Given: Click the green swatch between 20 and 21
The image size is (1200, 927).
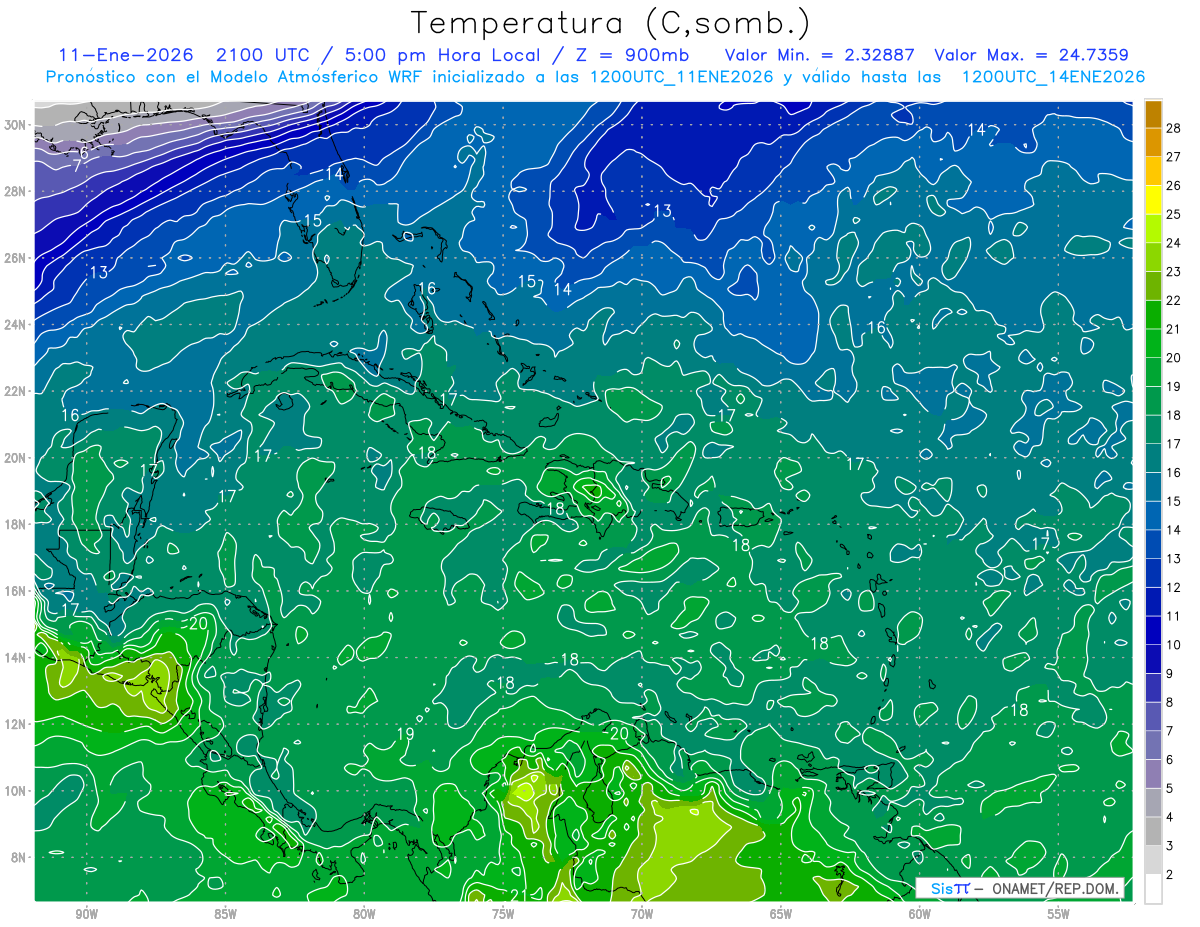Looking at the screenshot, I should click(1153, 344).
